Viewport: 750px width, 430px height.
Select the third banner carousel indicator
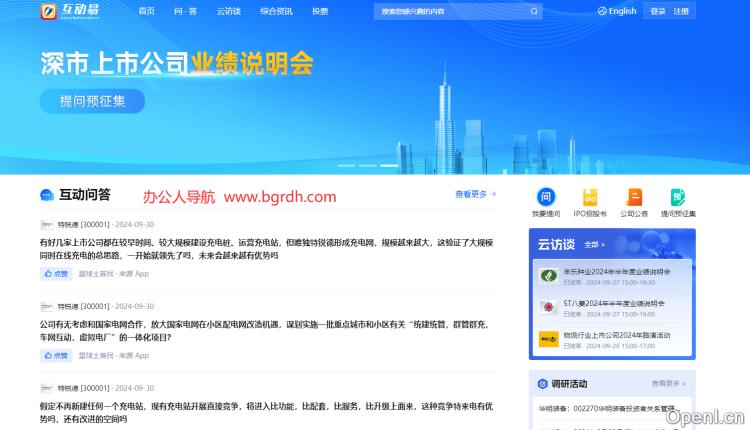coord(389,165)
